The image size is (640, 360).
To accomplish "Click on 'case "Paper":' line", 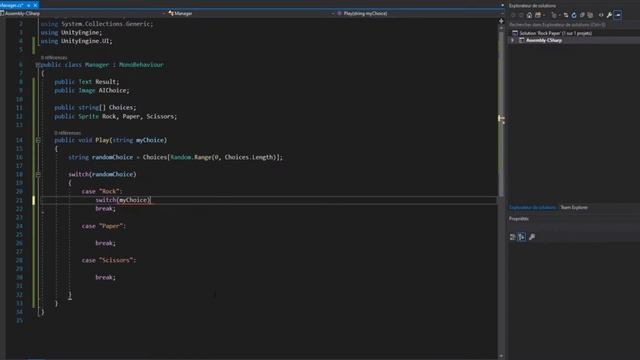I will [104, 226].
